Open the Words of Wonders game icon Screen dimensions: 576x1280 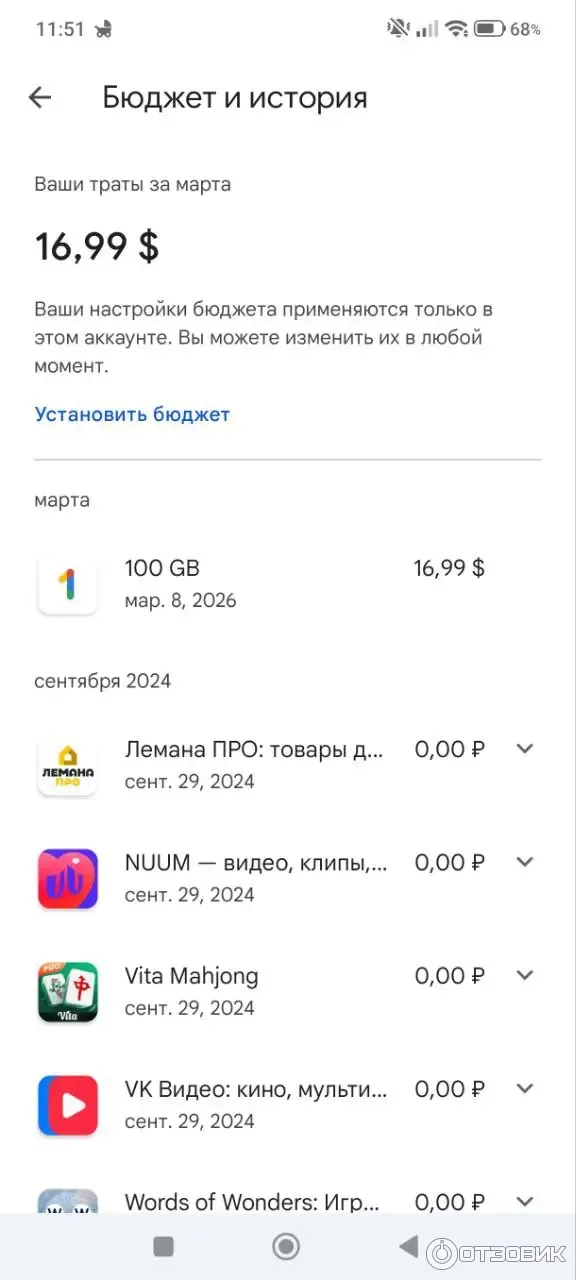pyautogui.click(x=67, y=1204)
